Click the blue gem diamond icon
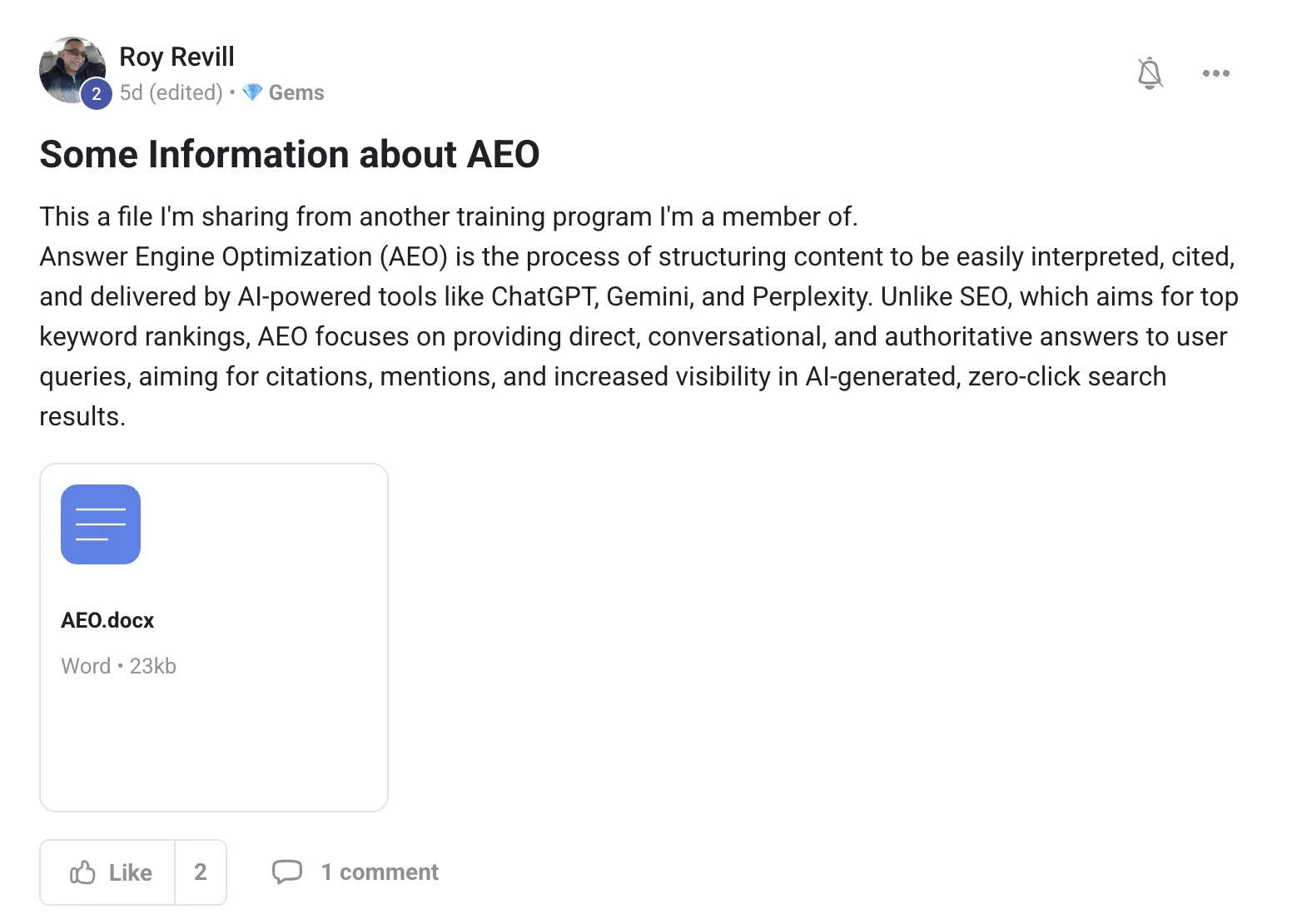1292x924 pixels. [252, 92]
